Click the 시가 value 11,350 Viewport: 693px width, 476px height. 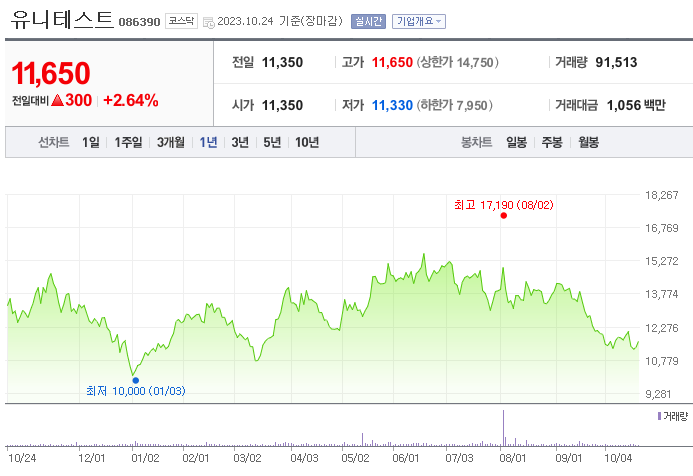pyautogui.click(x=282, y=105)
